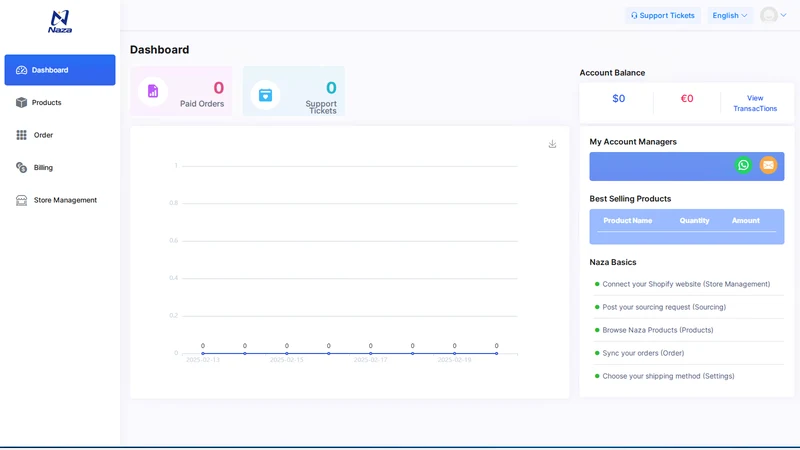Click the Products box icon
800x450 pixels.
pos(21,103)
